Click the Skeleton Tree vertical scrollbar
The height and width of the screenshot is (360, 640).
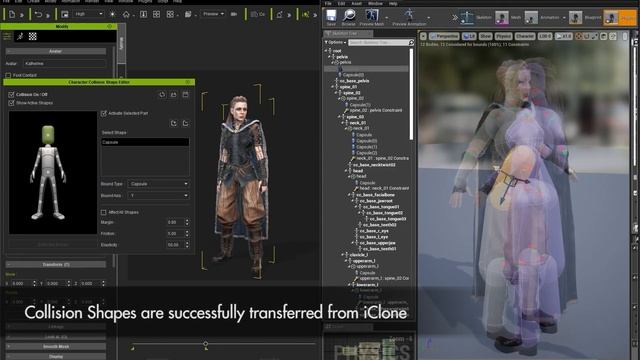411,94
